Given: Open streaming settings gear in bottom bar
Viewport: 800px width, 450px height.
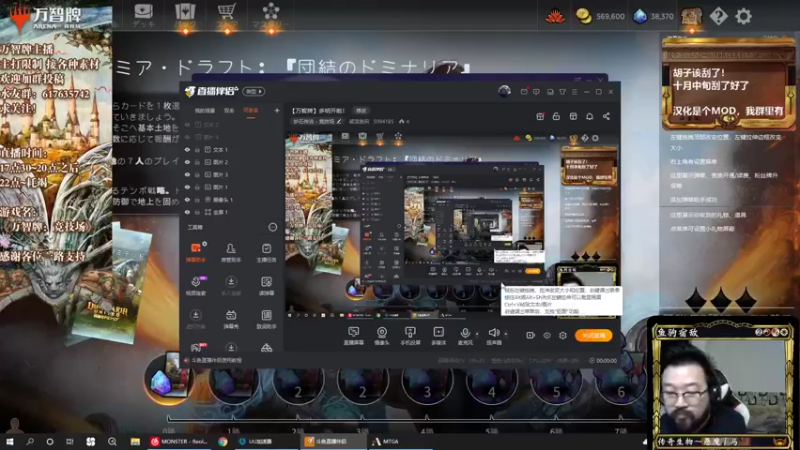Looking at the screenshot, I should 563,335.
